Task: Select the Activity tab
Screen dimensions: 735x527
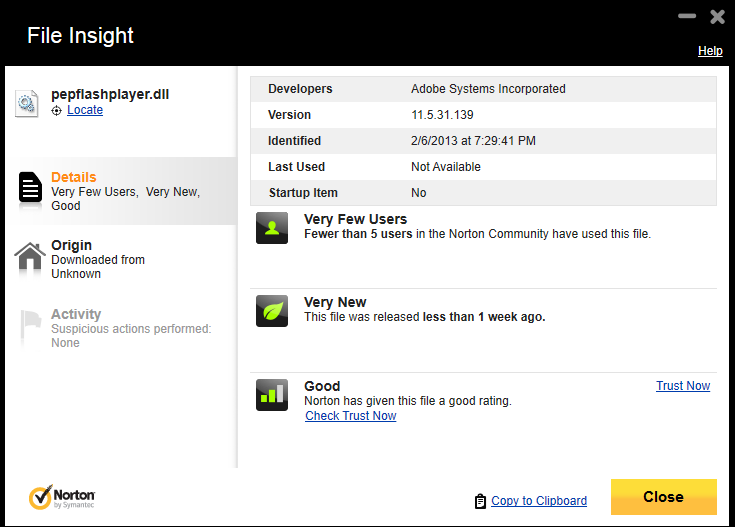Action: (121, 327)
